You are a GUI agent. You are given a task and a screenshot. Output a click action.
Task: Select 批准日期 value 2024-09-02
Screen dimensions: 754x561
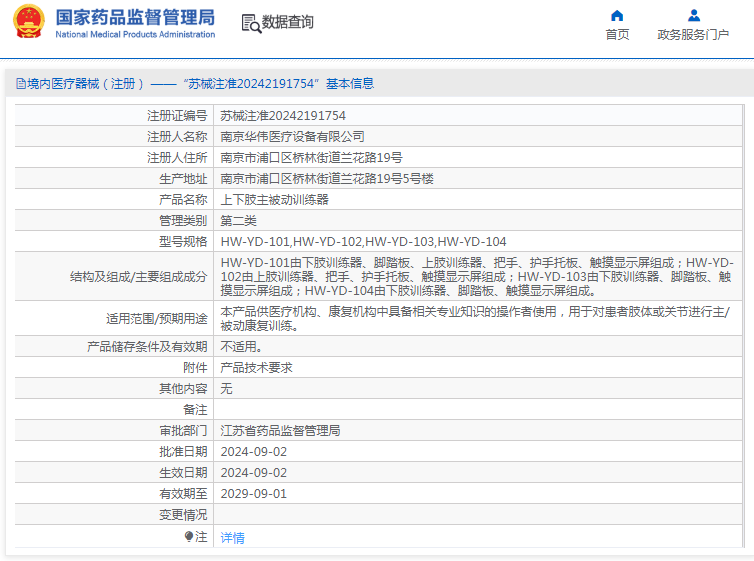click(x=253, y=452)
